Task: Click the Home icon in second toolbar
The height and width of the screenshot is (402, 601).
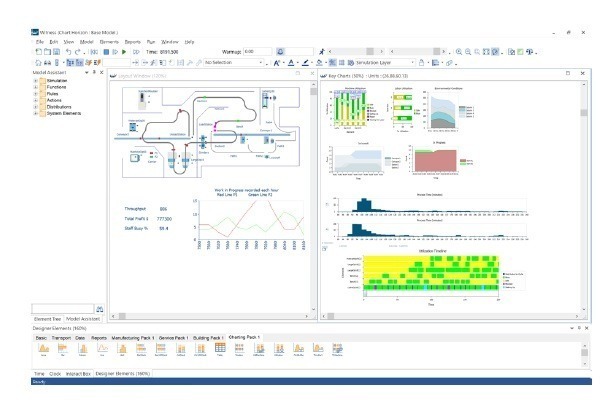Action: [x=37, y=62]
